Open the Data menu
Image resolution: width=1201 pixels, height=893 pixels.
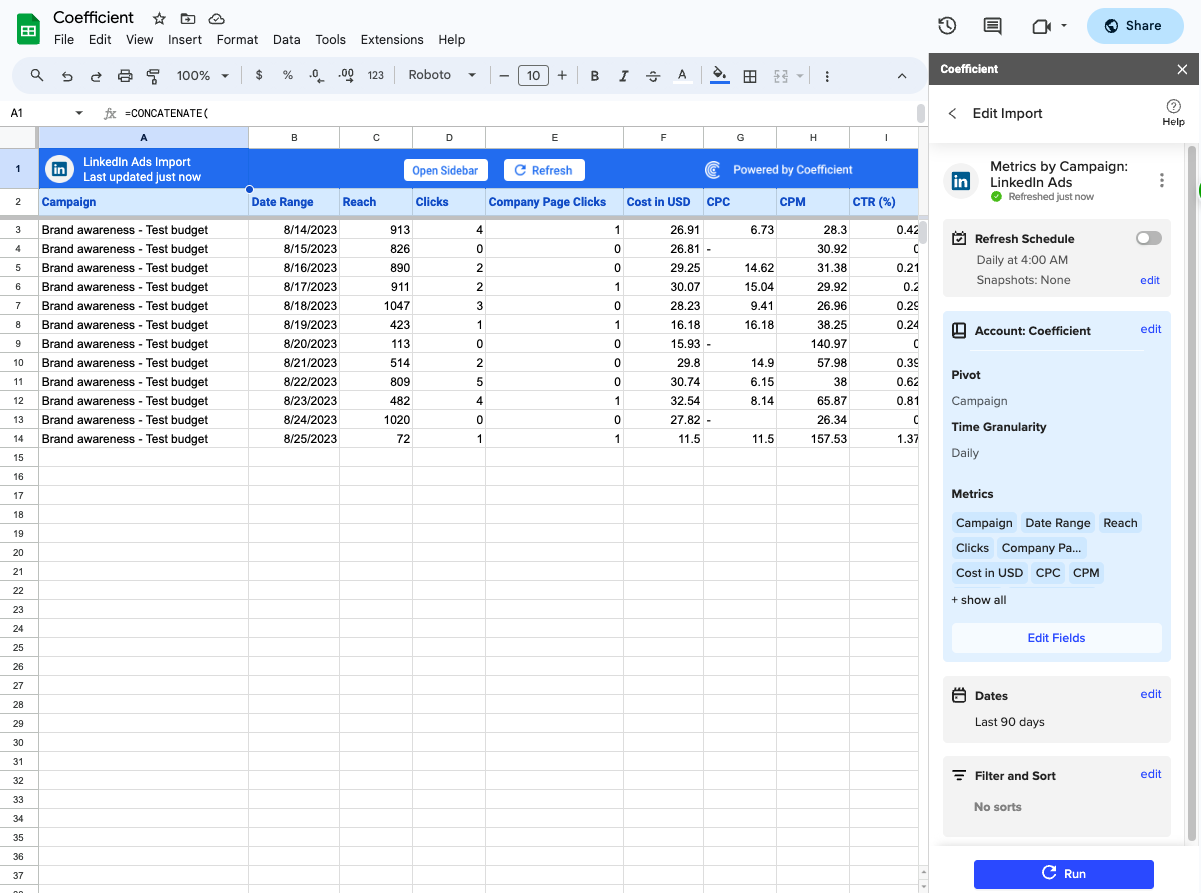tap(286, 40)
